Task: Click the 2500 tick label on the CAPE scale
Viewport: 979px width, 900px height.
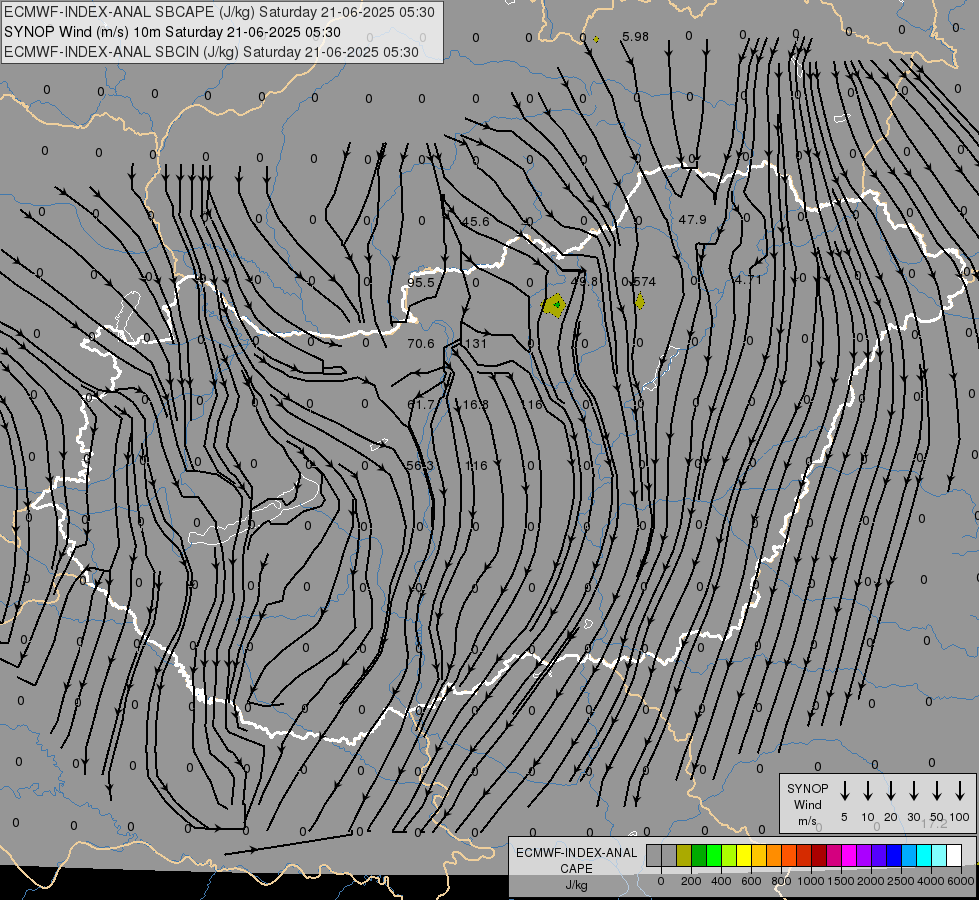Action: [901, 881]
